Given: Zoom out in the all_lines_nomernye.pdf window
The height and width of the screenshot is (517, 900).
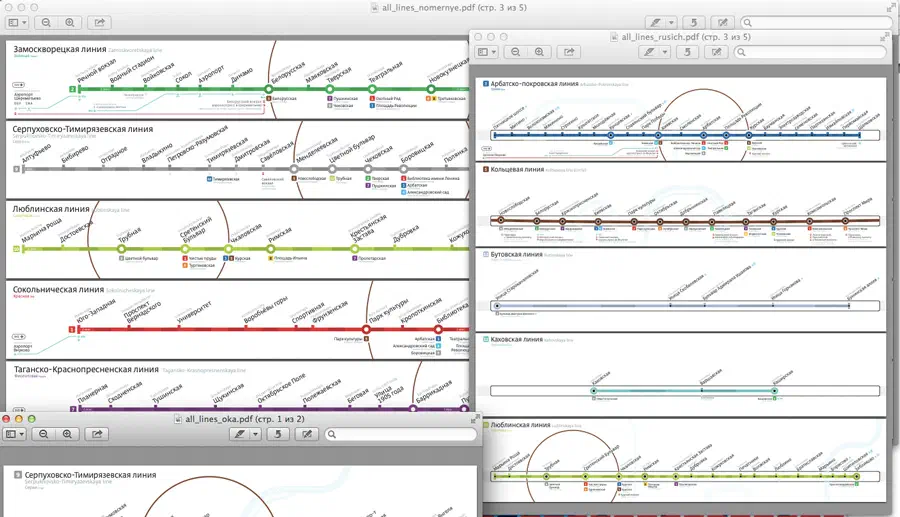Looking at the screenshot, I should click(x=46, y=22).
